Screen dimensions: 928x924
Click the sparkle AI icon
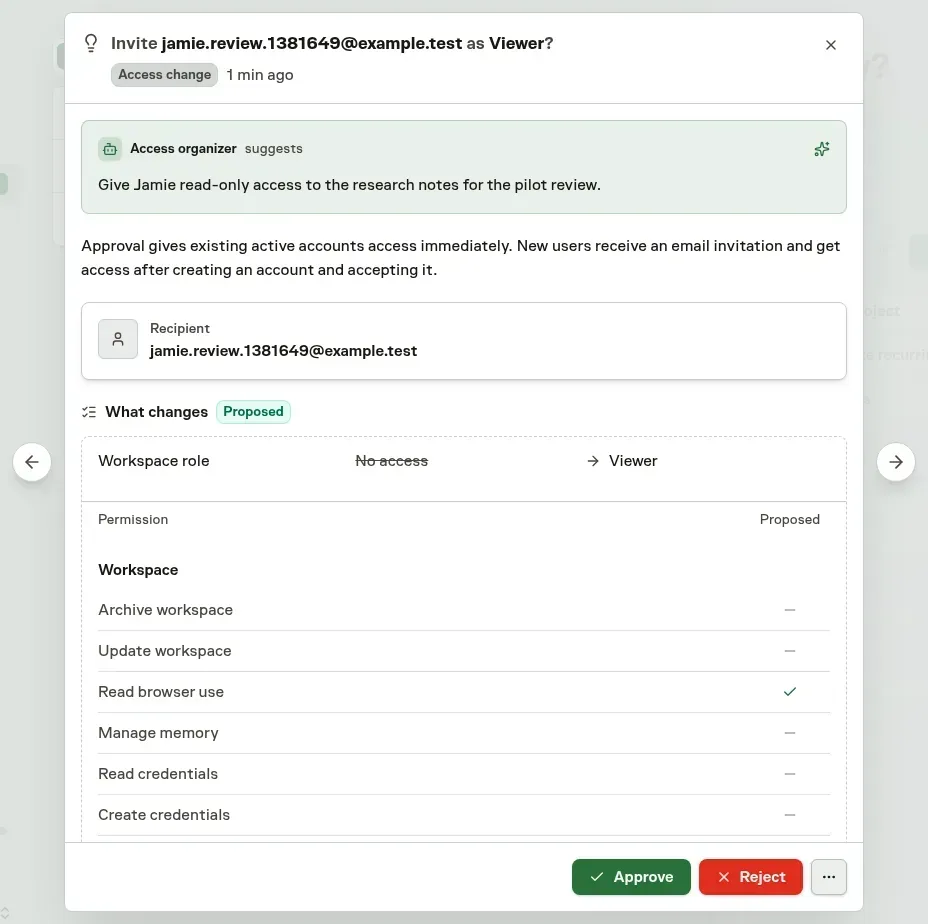pyautogui.click(x=821, y=149)
